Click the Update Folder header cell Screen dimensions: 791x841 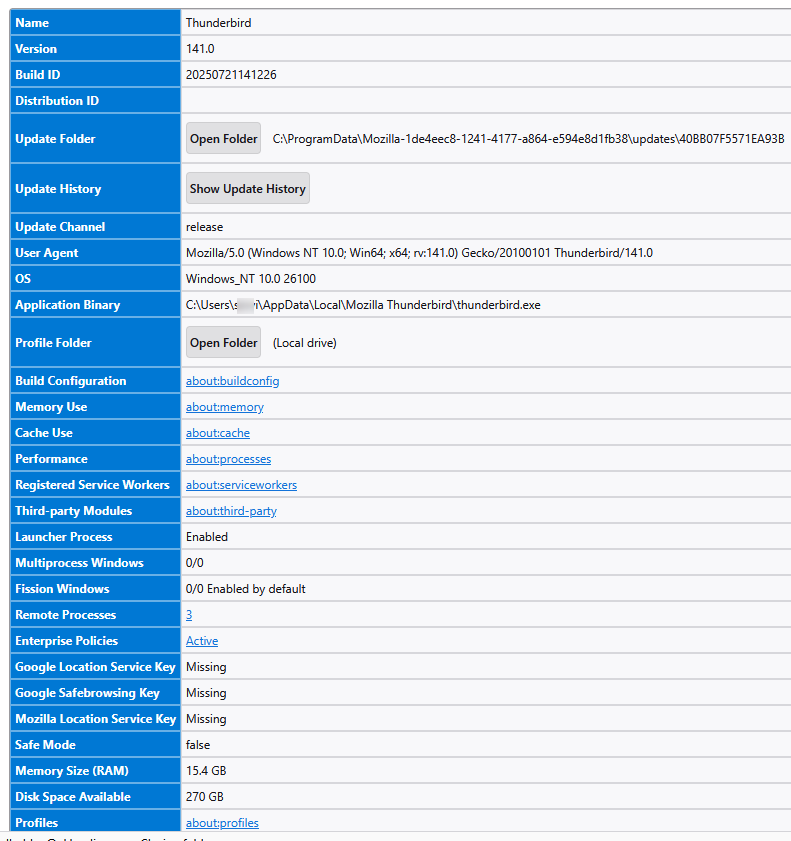[x=95, y=138]
